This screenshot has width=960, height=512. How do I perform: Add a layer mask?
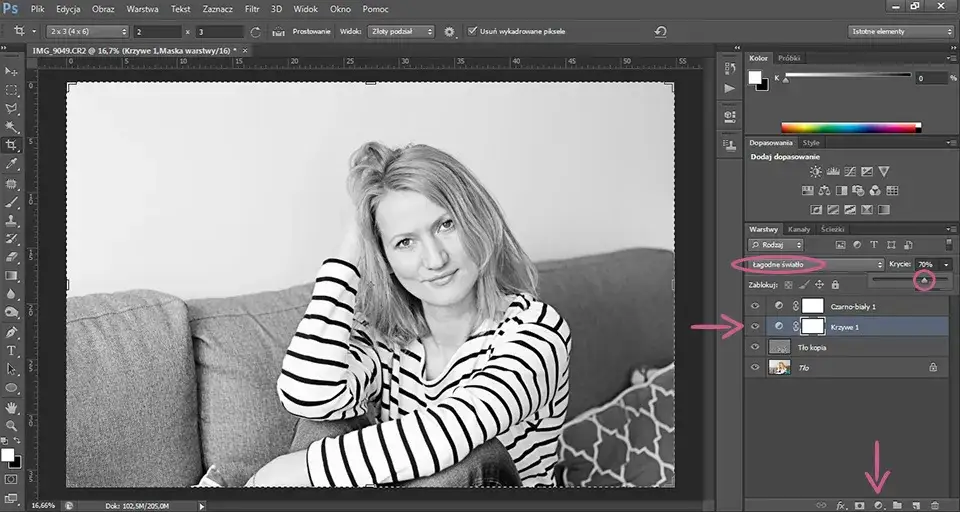(x=860, y=505)
